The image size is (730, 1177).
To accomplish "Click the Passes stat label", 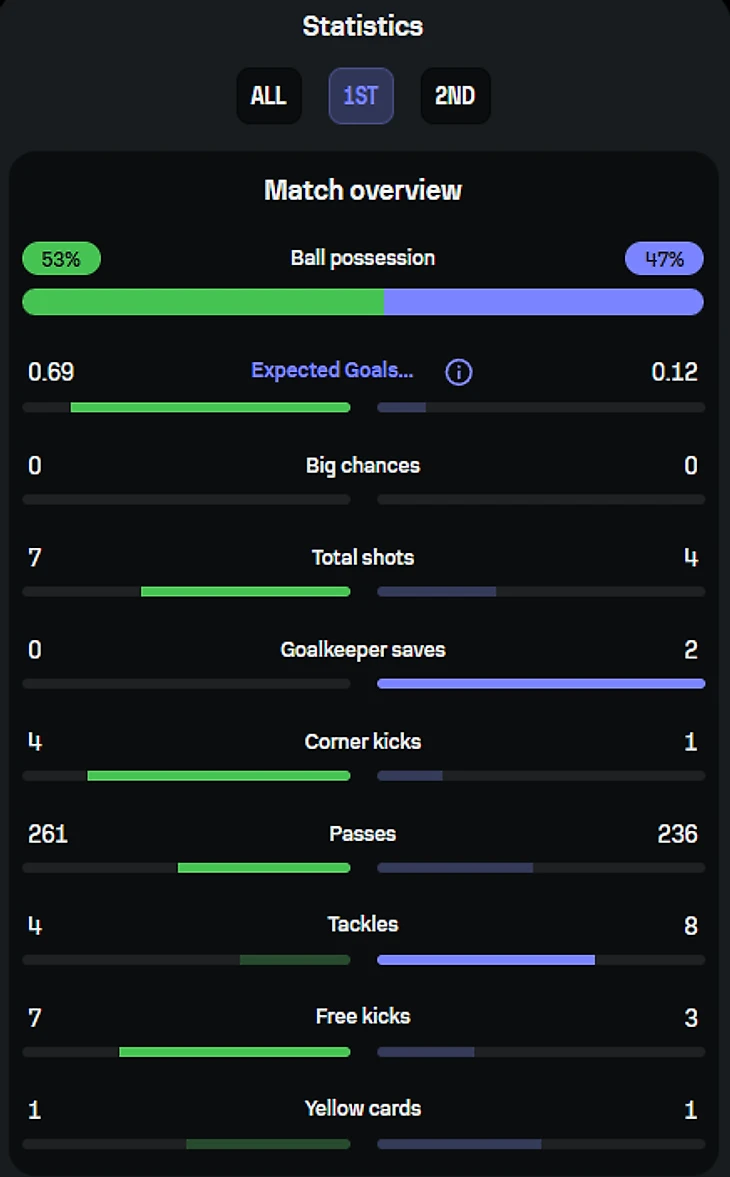I will tap(363, 833).
